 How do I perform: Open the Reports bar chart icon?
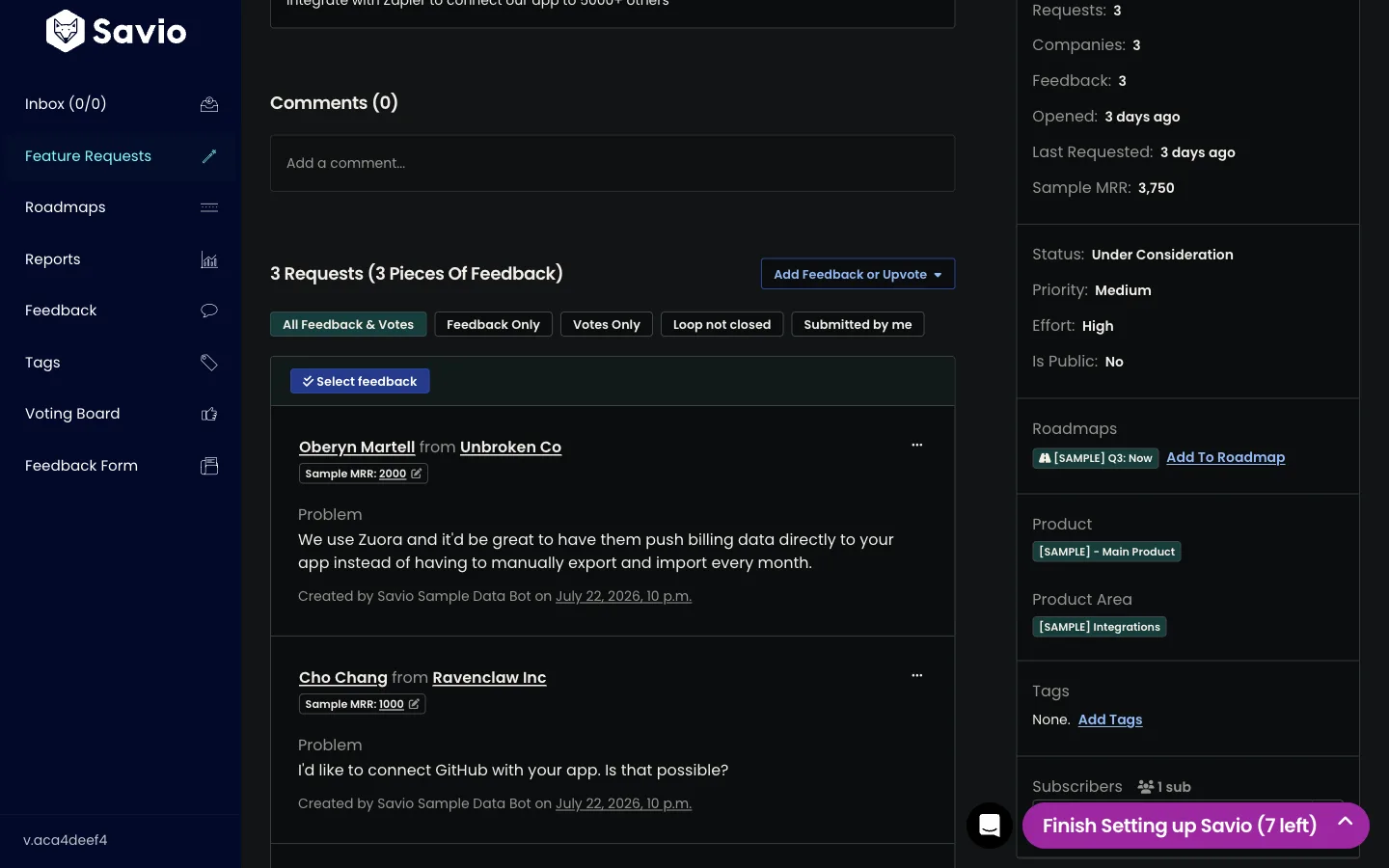click(209, 259)
